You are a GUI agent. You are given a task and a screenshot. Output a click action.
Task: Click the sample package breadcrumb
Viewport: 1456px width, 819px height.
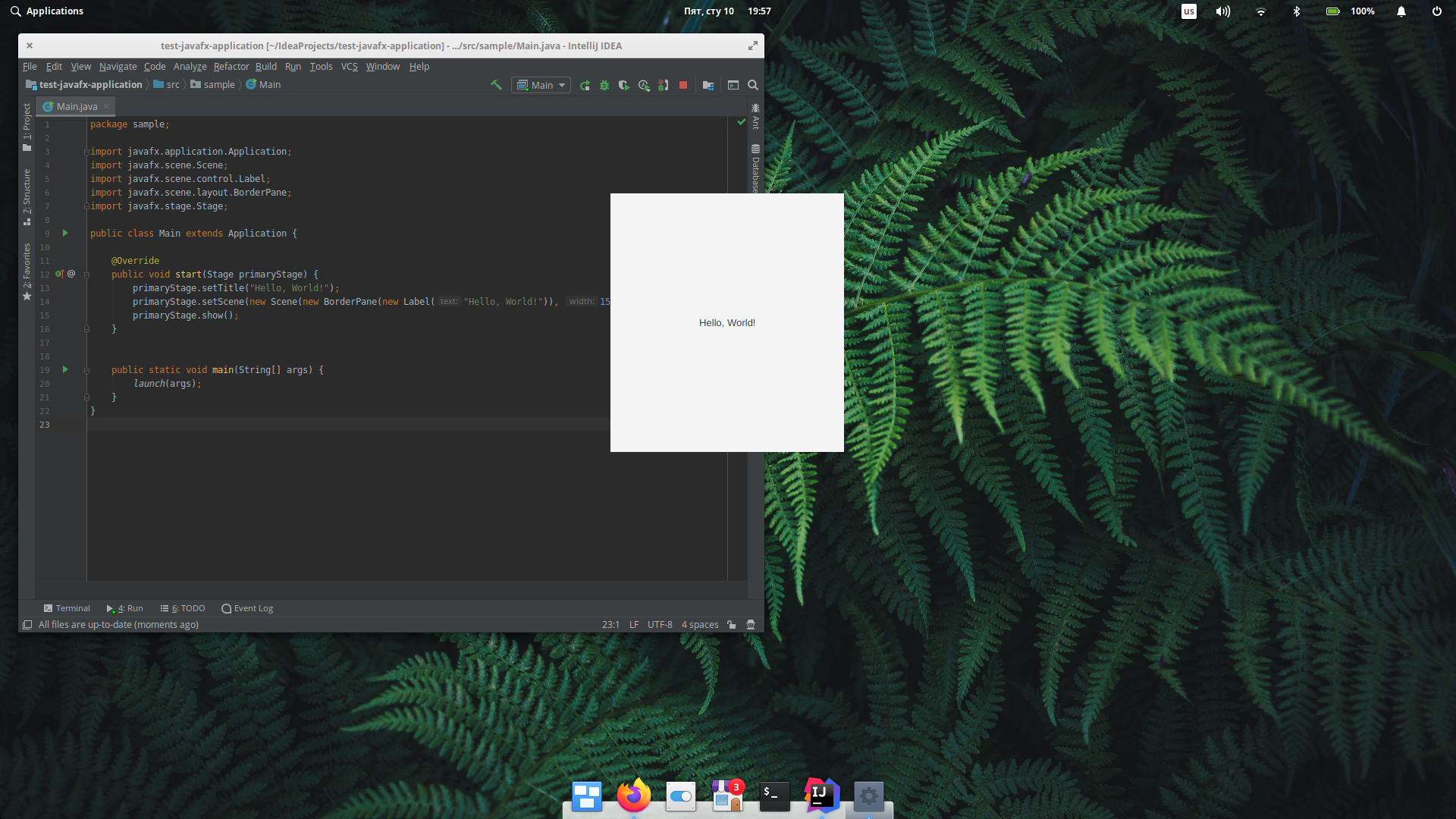(212, 85)
